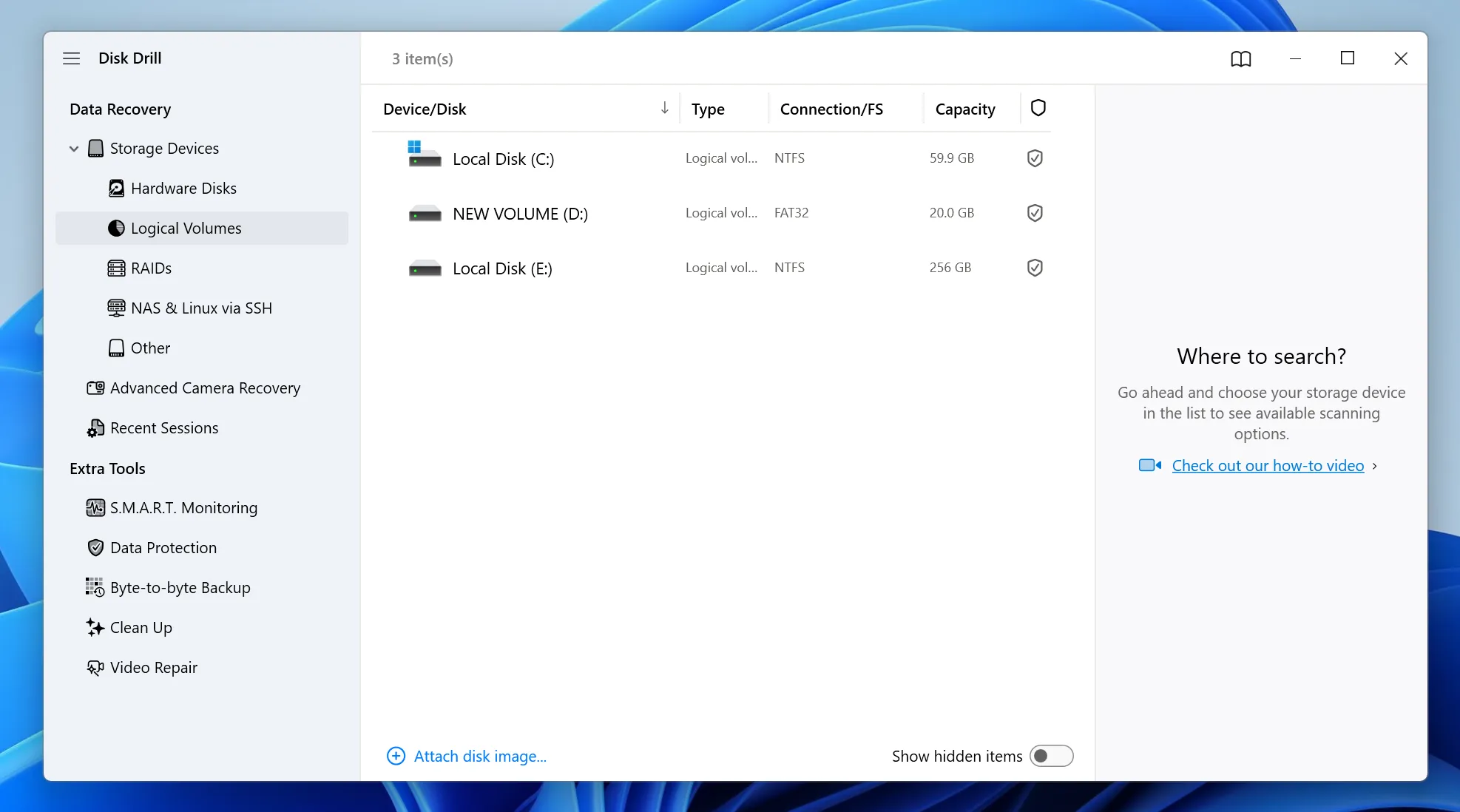Open Data Protection tool
Viewport: 1460px width, 812px height.
point(163,548)
